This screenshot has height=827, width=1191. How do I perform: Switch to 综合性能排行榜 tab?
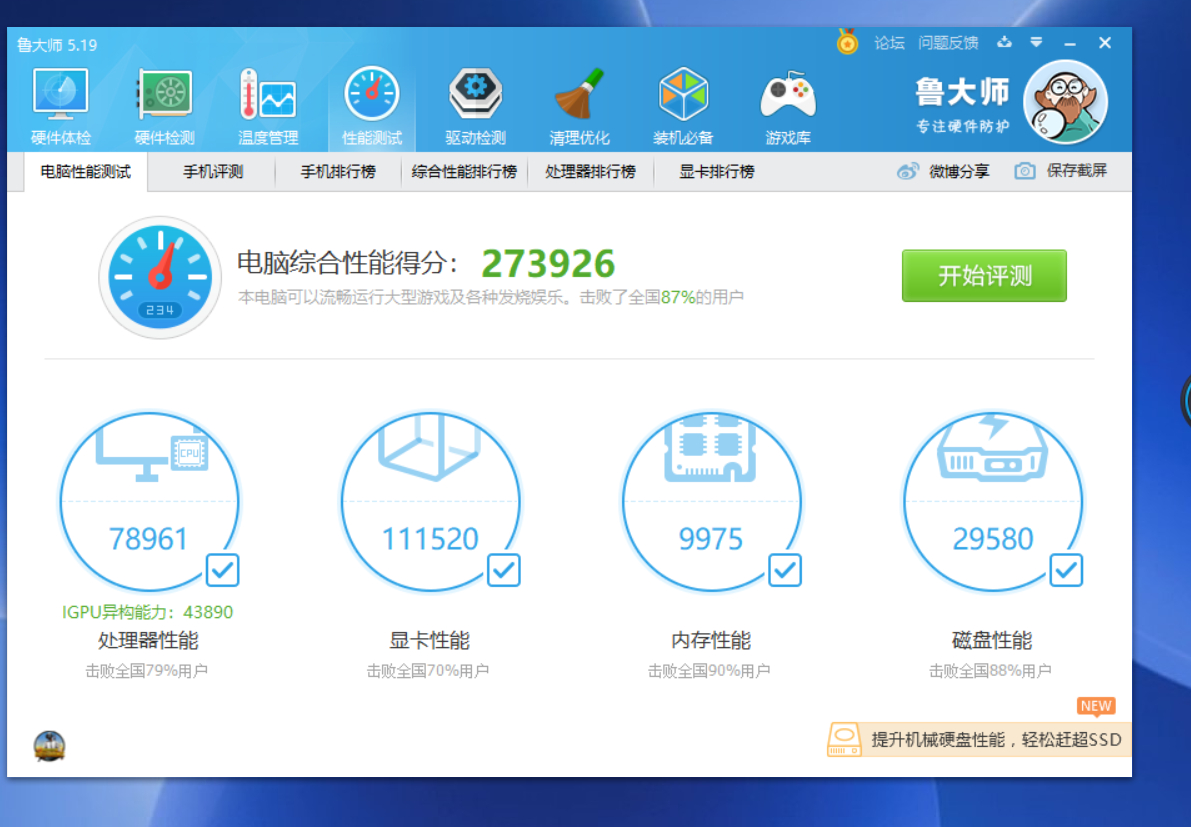click(x=464, y=172)
